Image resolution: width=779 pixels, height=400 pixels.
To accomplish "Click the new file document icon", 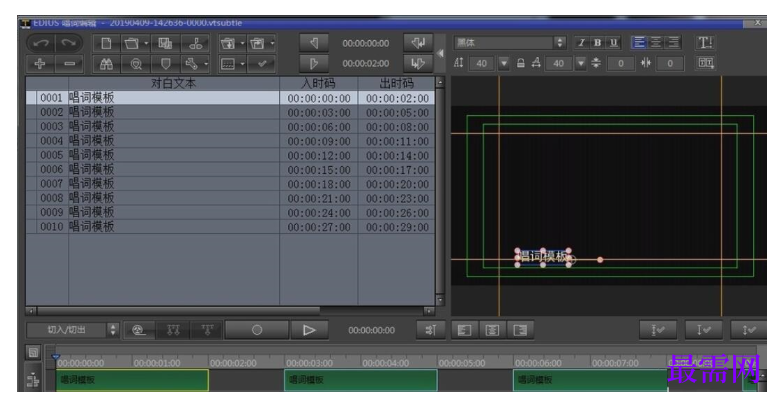I will click(106, 43).
